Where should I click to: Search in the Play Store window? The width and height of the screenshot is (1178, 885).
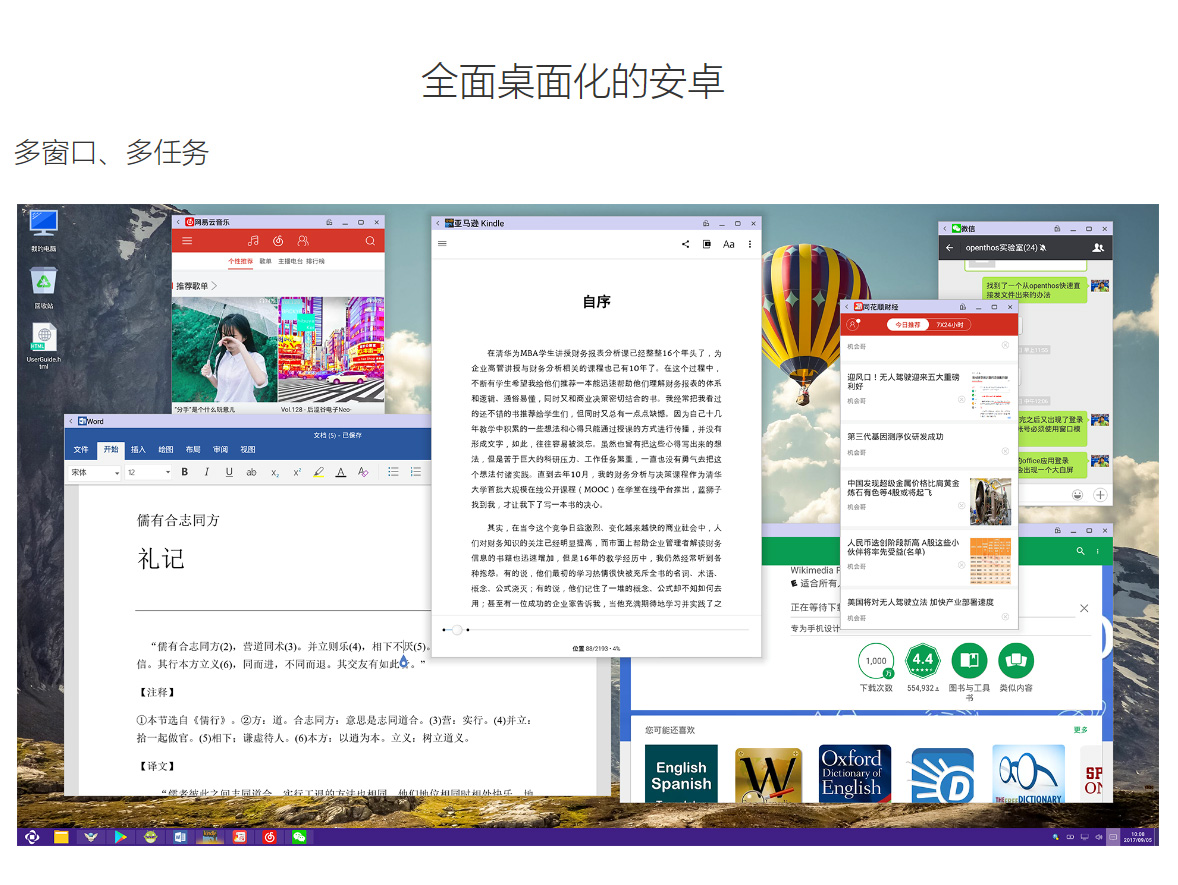(x=1080, y=551)
